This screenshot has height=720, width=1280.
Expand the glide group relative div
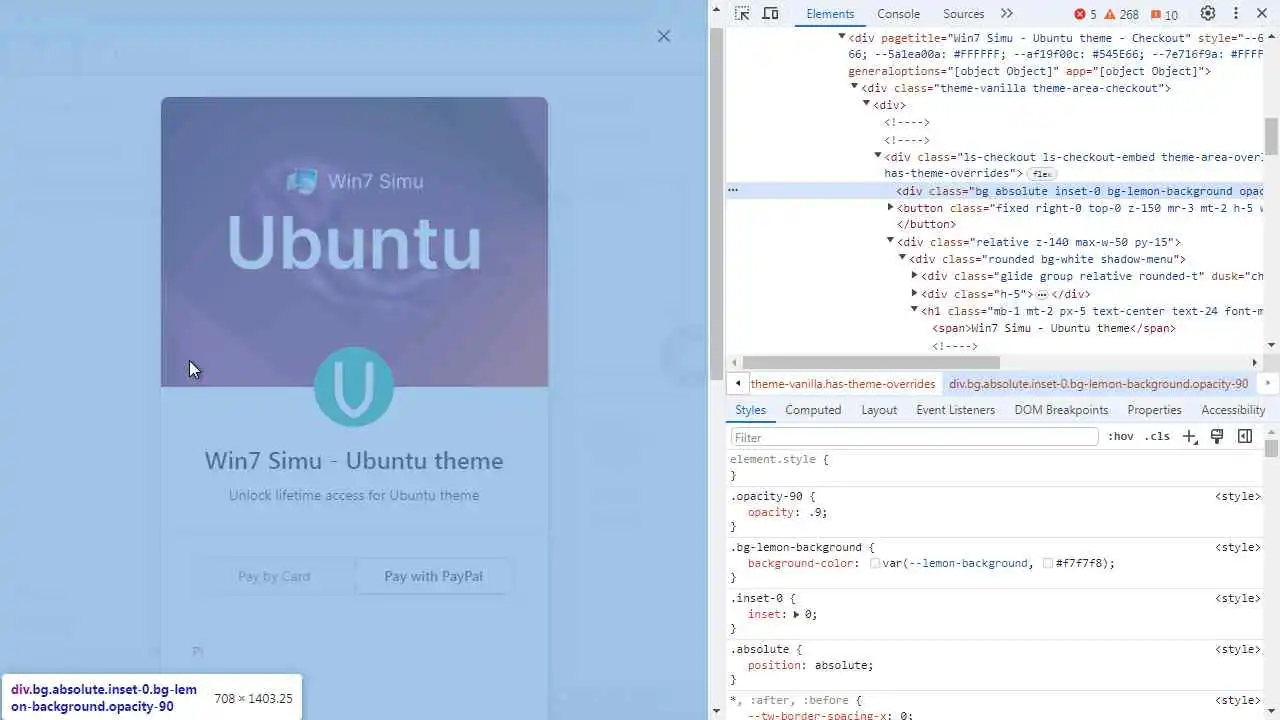[914, 276]
